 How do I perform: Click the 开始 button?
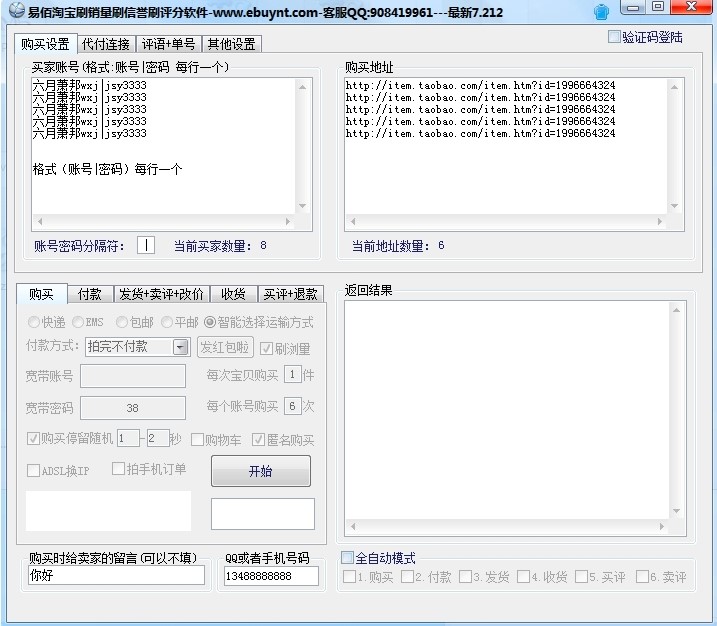pyautogui.click(x=261, y=471)
